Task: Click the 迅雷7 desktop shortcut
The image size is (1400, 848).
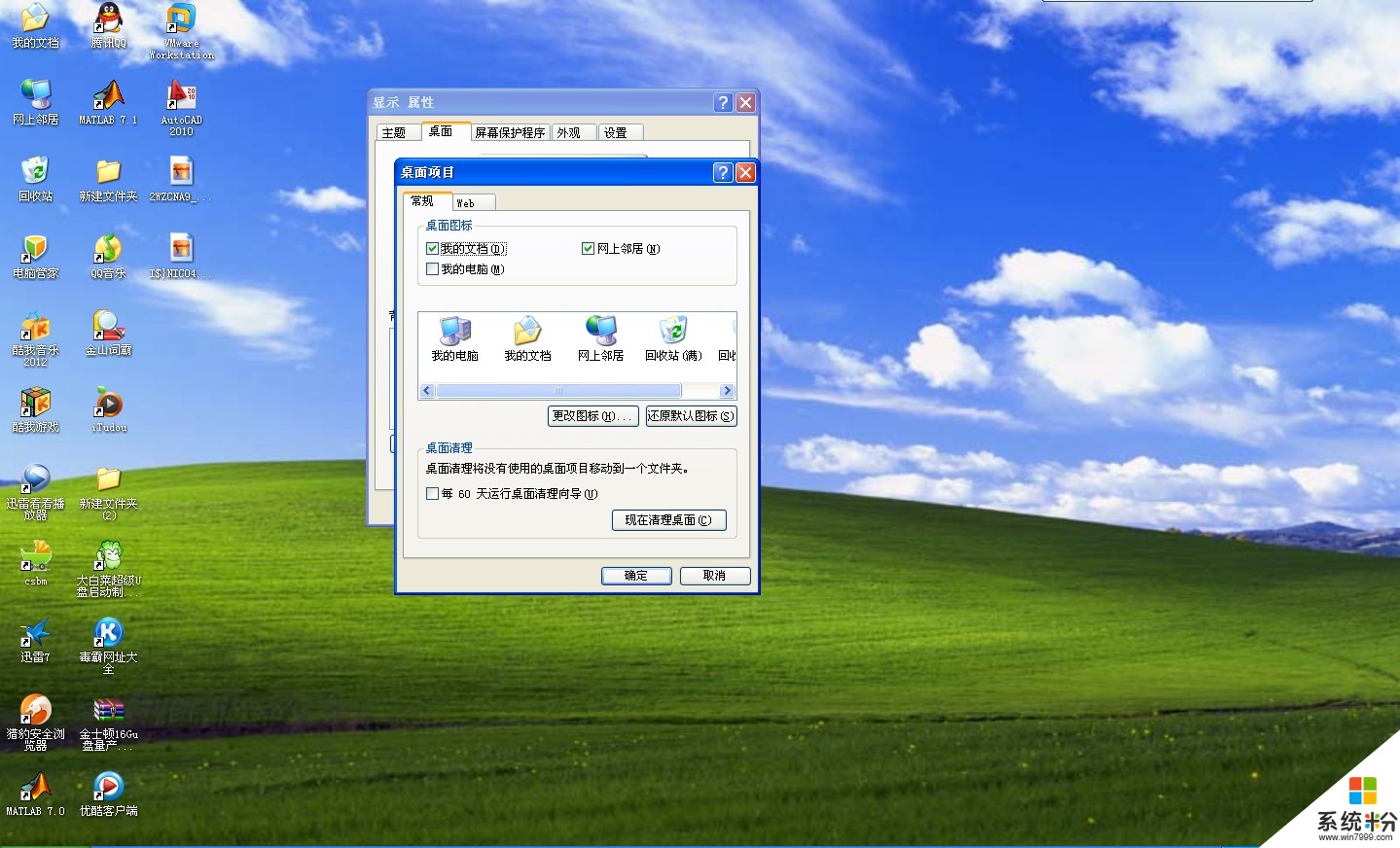Action: coord(35,640)
